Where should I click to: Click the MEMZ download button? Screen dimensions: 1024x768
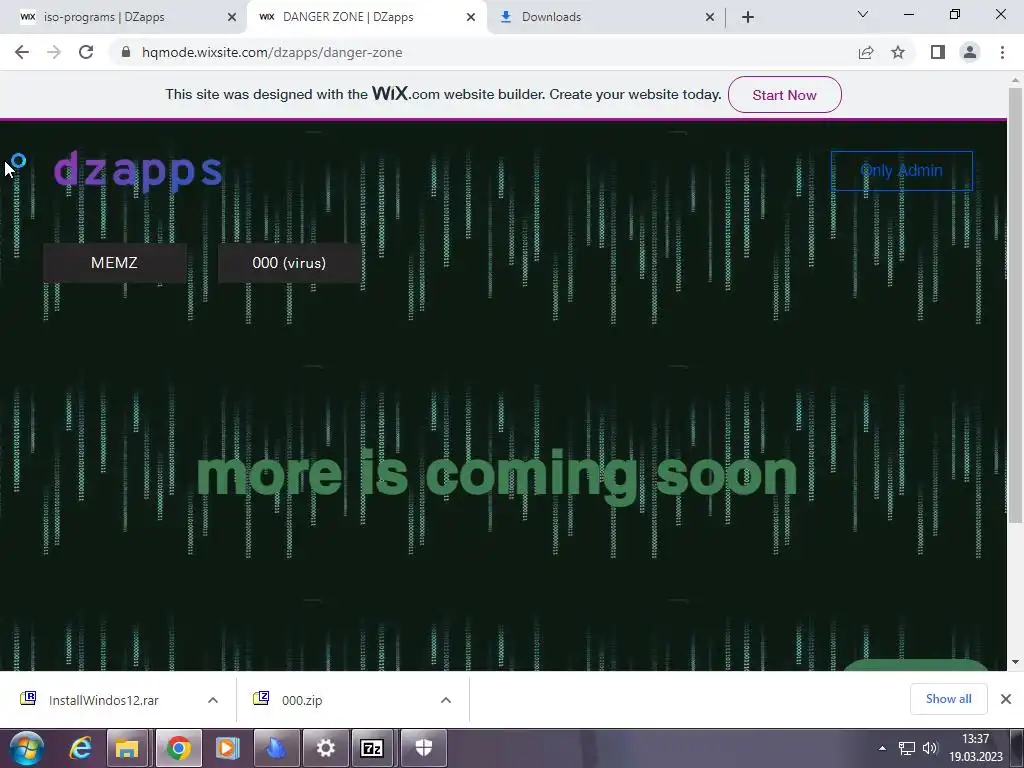coord(114,263)
